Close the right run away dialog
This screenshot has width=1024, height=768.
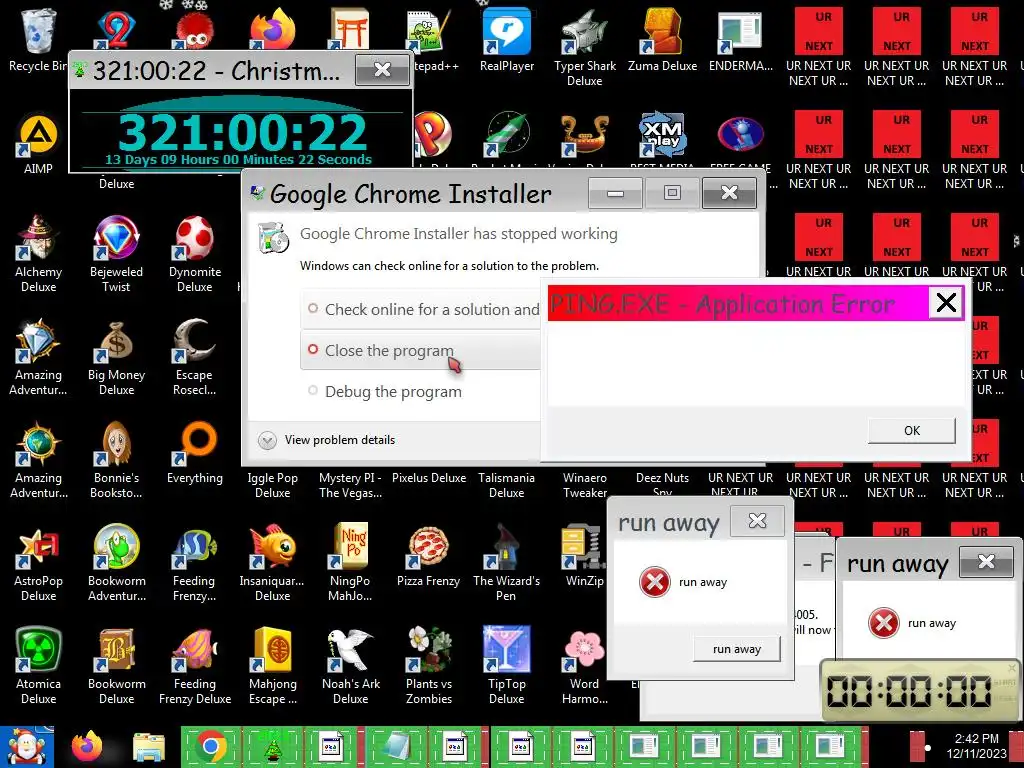[986, 562]
